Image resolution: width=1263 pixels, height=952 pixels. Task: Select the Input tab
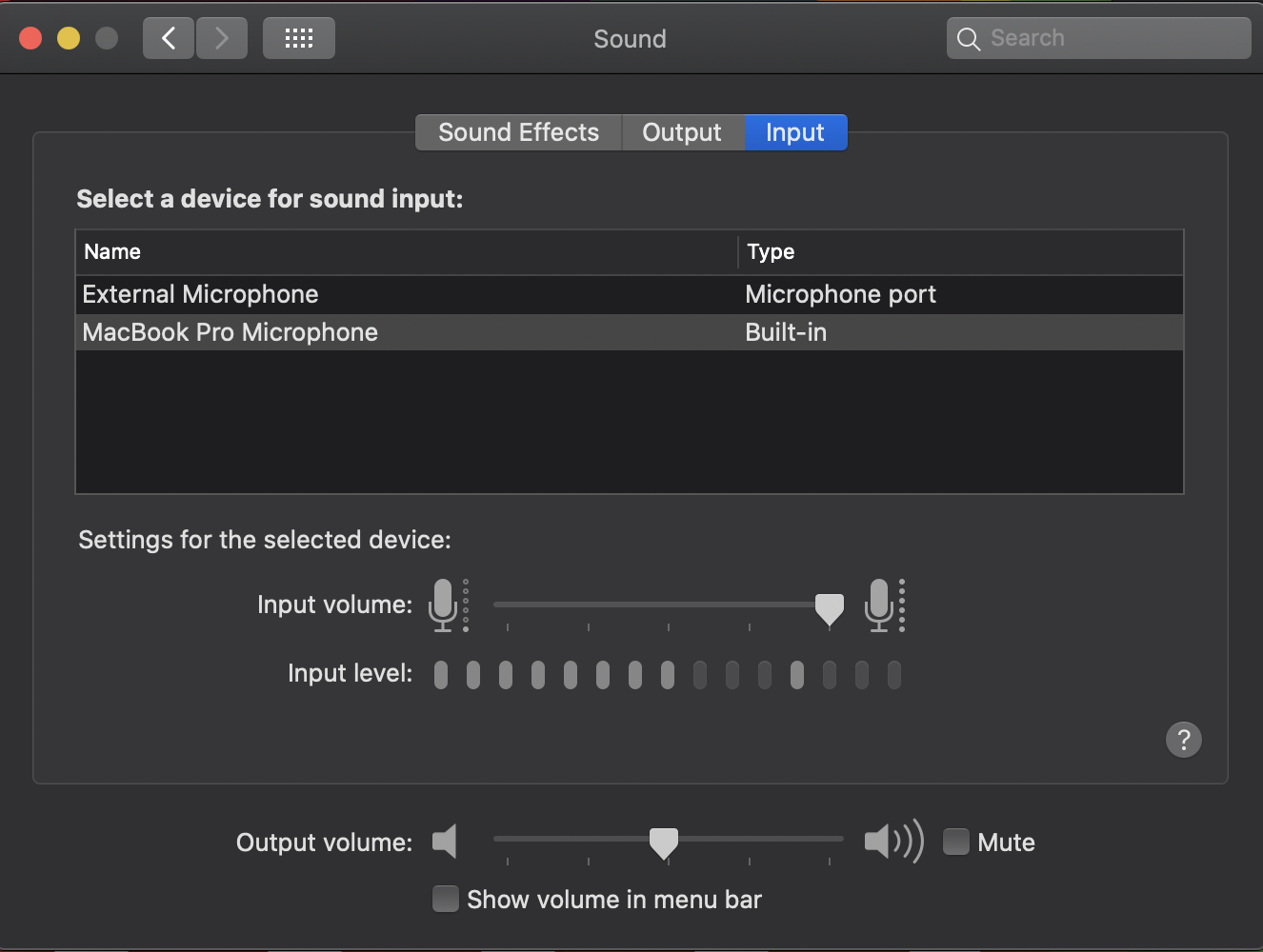click(794, 132)
